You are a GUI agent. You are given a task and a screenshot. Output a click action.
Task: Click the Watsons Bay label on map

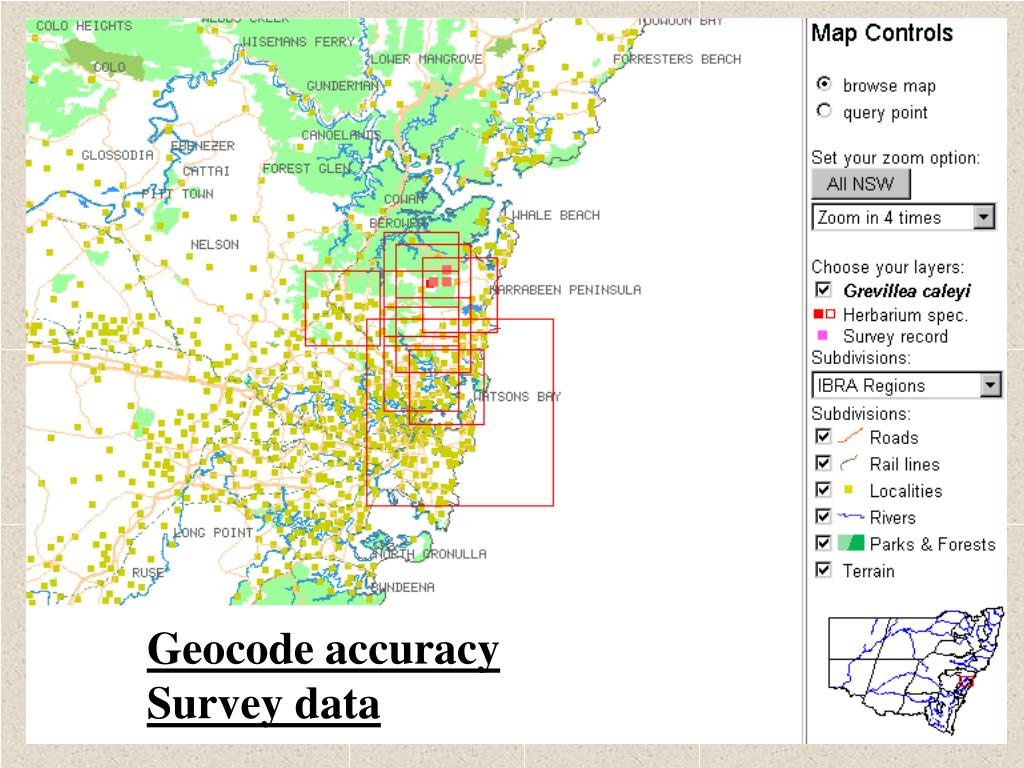tap(516, 397)
